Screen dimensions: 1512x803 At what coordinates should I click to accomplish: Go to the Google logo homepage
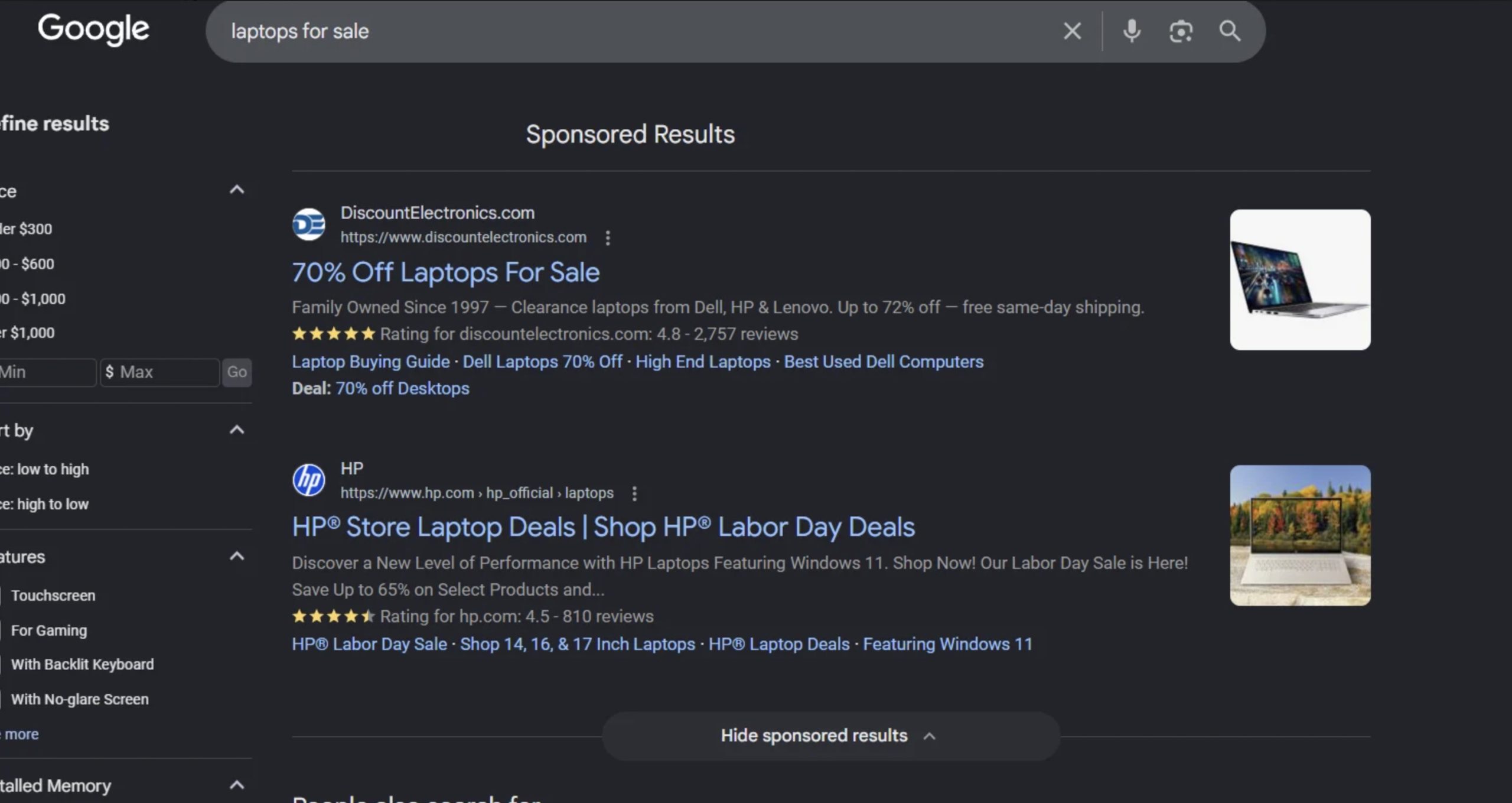click(x=93, y=30)
